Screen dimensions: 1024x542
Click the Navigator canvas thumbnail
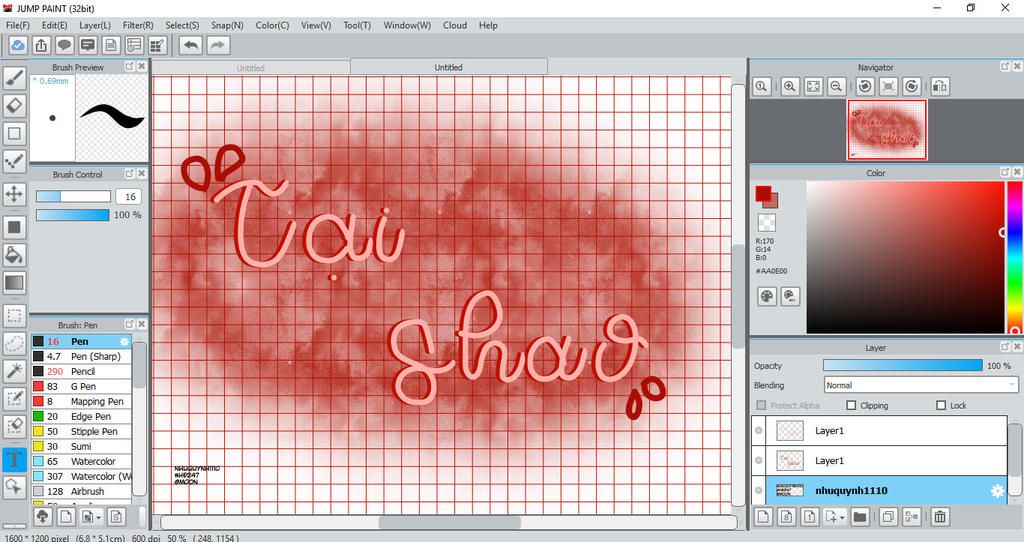[x=887, y=130]
